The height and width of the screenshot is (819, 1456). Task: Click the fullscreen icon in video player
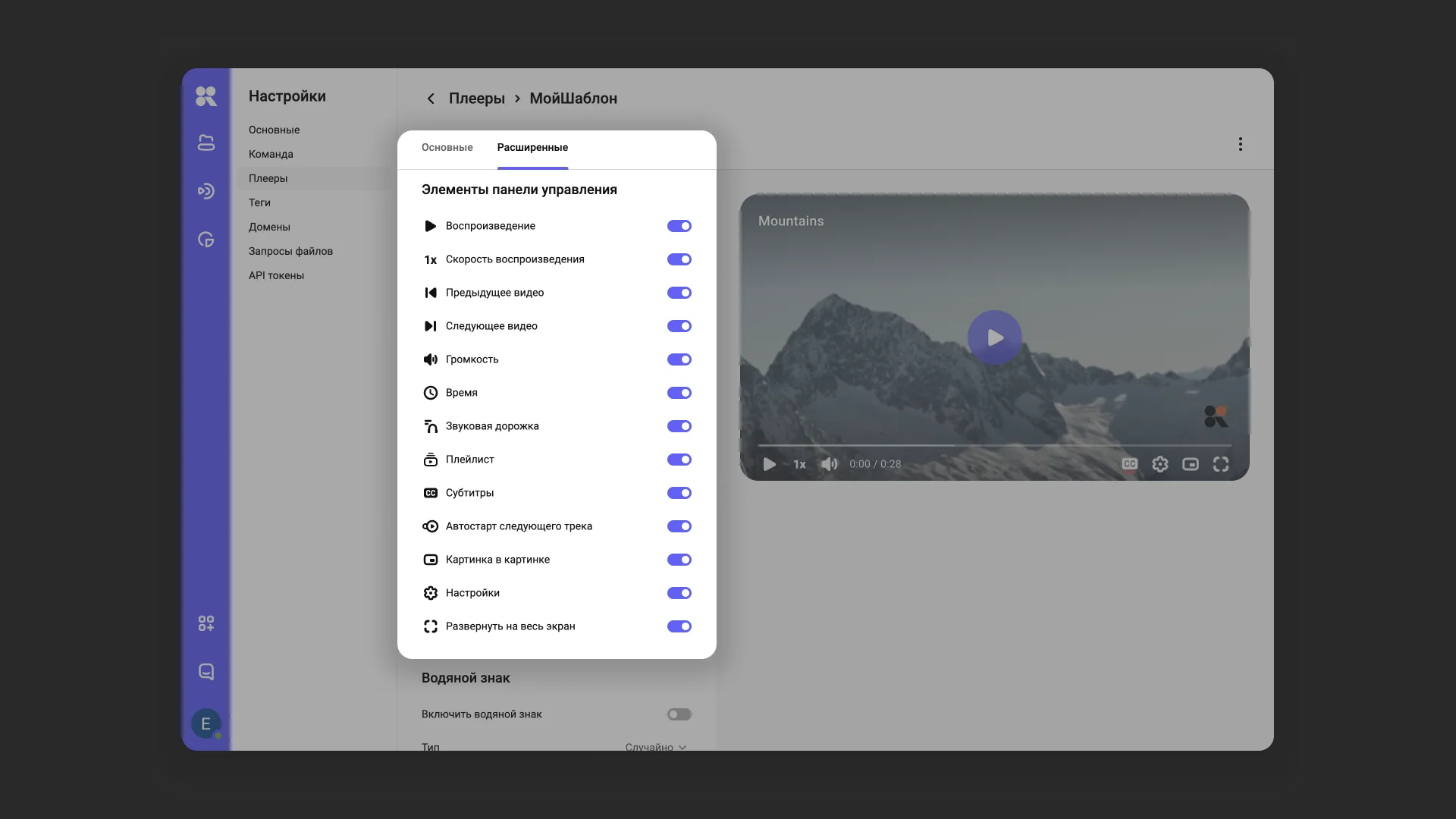pyautogui.click(x=1220, y=464)
